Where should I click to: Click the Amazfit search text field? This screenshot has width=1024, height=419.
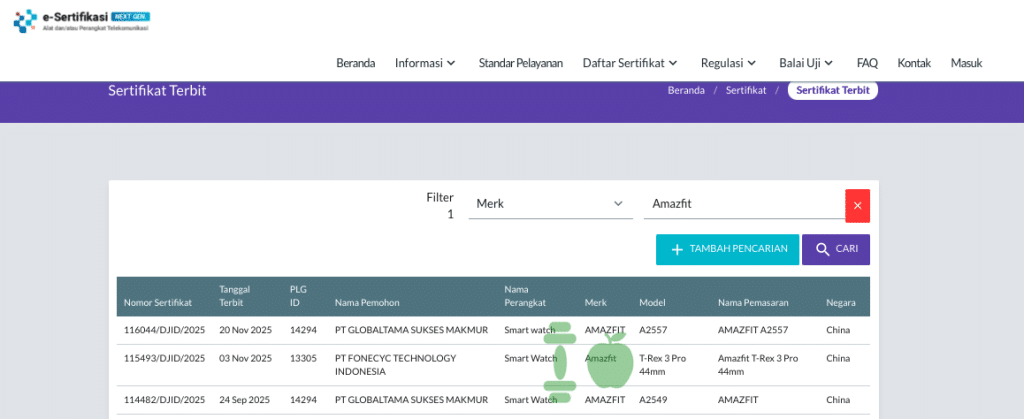pyautogui.click(x=744, y=204)
